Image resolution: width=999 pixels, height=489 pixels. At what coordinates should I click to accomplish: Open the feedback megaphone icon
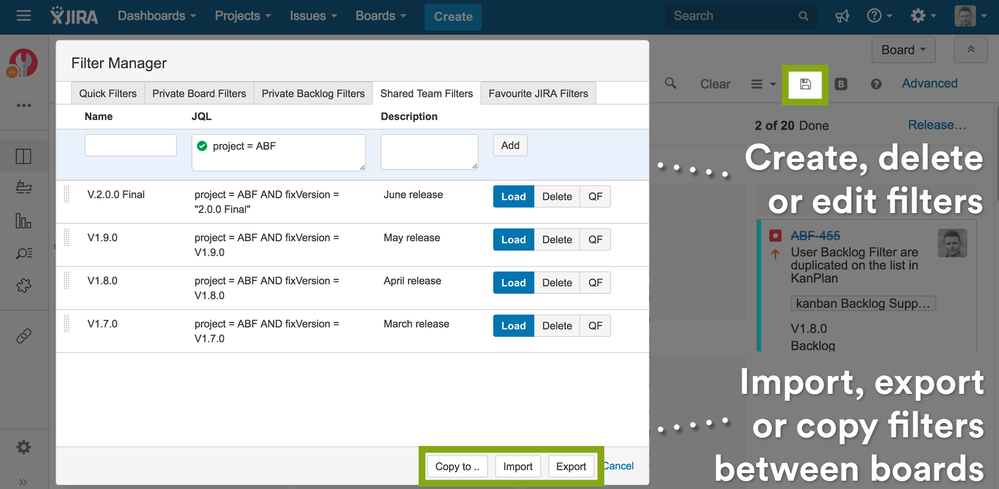[842, 17]
